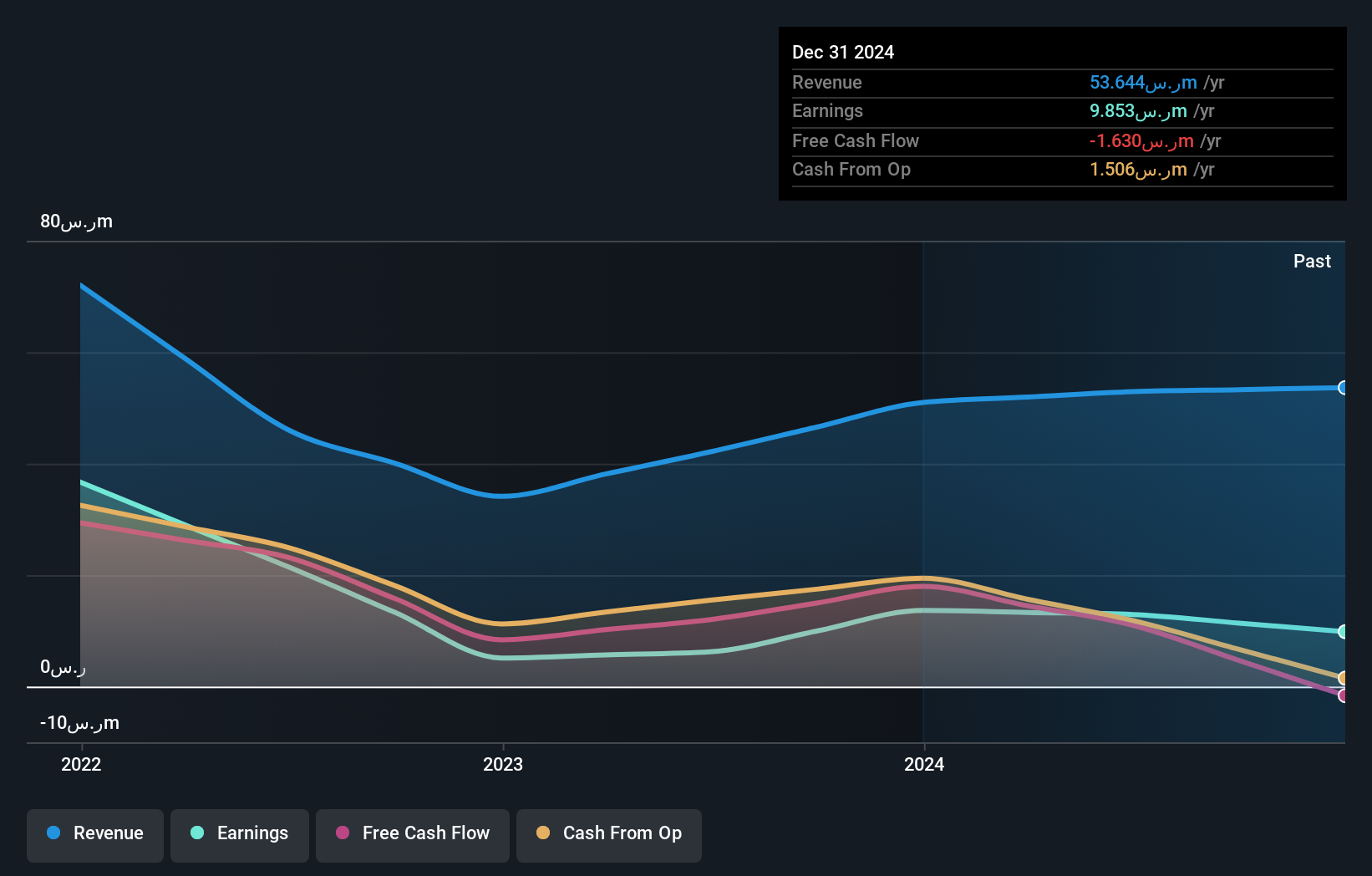Click the Cash From Op tooltip label

pos(851,169)
